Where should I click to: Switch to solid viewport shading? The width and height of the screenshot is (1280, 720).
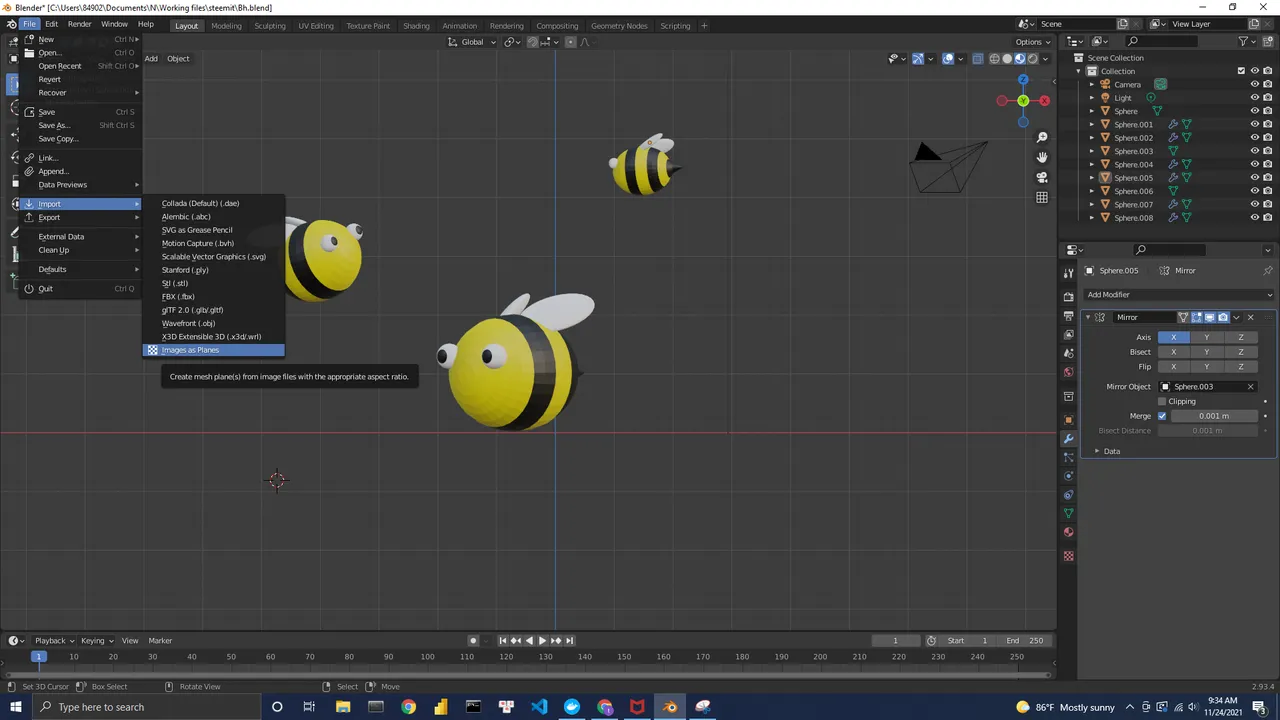point(1007,58)
